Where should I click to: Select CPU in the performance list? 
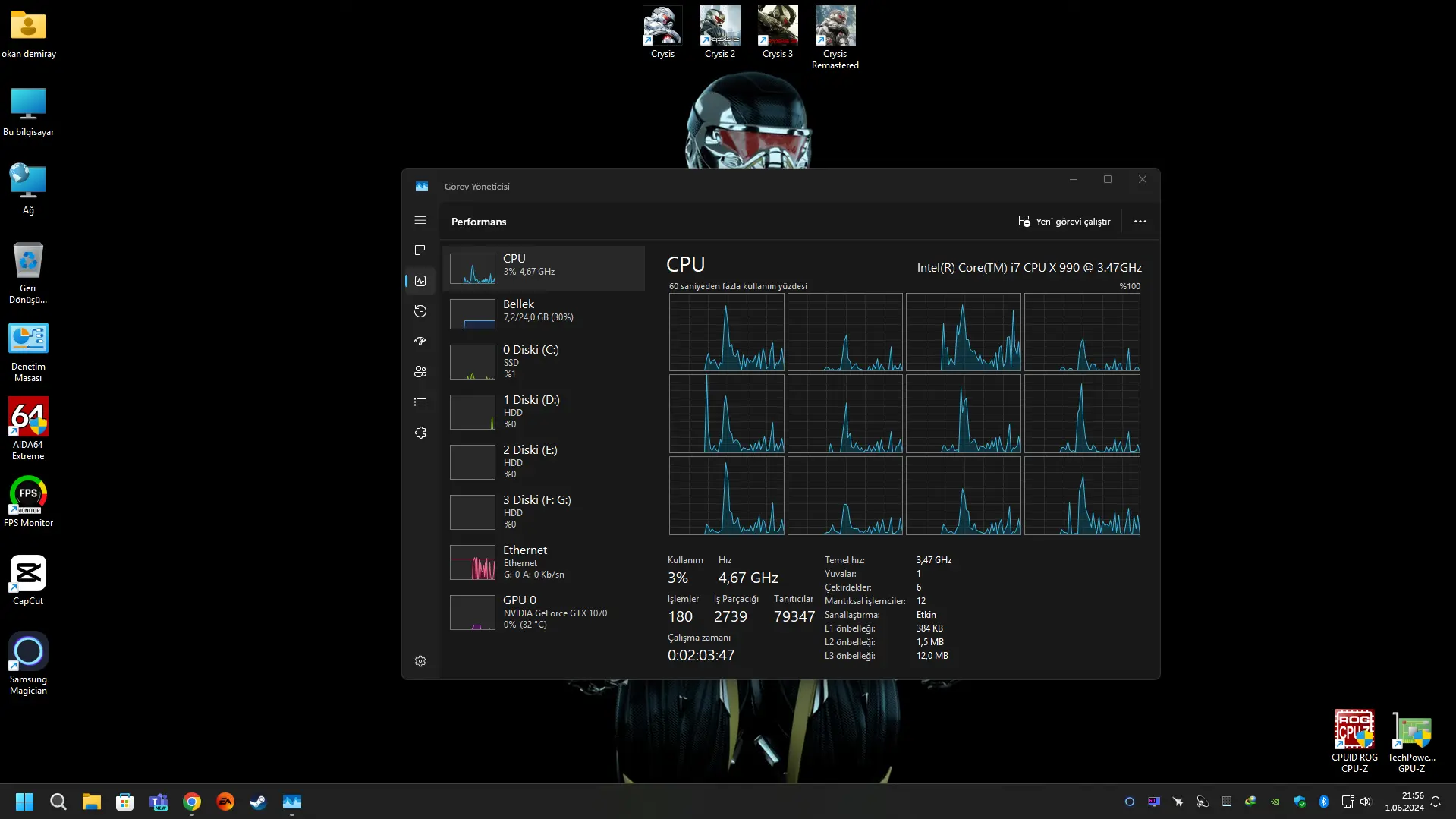point(543,268)
